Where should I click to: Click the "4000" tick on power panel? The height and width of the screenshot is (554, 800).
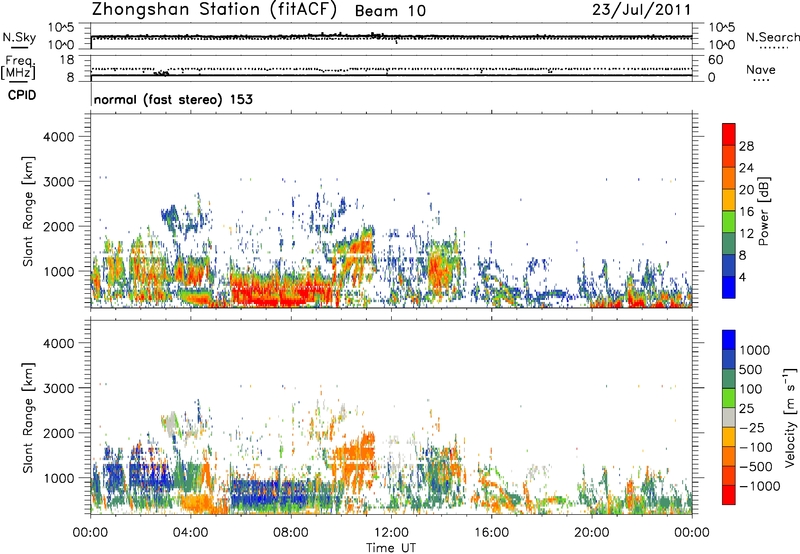(x=58, y=137)
